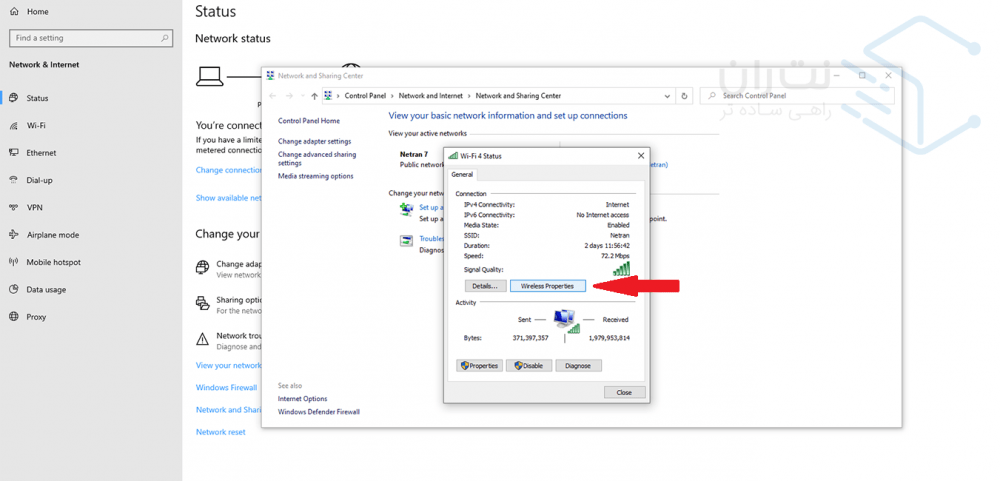This screenshot has height=481, width=1000.
Task: Click the Up arrow in Control Panel navigation
Action: click(x=314, y=96)
